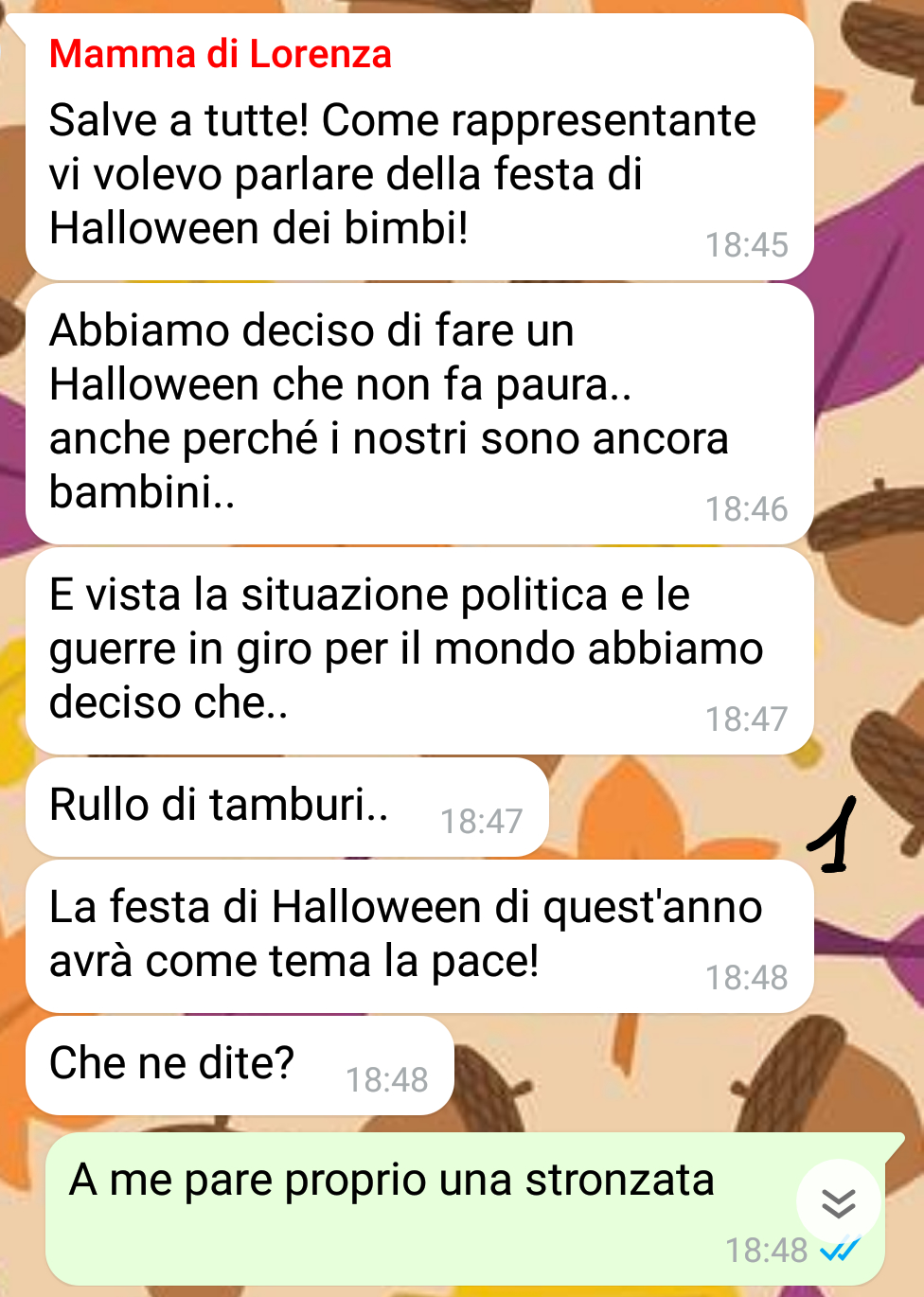Select the 'Rullo di tamburi..' message bubble
This screenshot has width=924, height=1297.
(287, 808)
